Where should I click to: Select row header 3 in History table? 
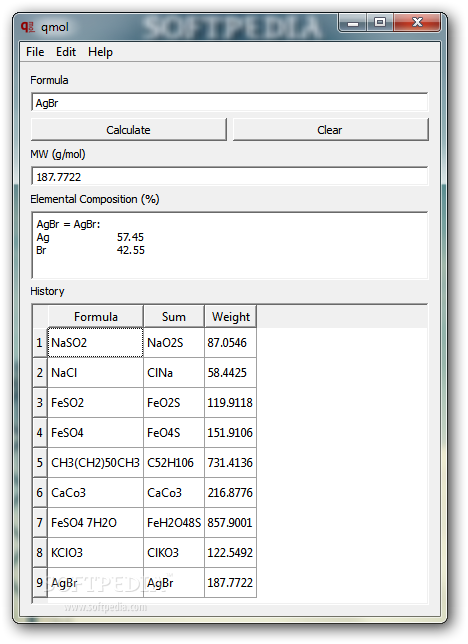[x=40, y=402]
